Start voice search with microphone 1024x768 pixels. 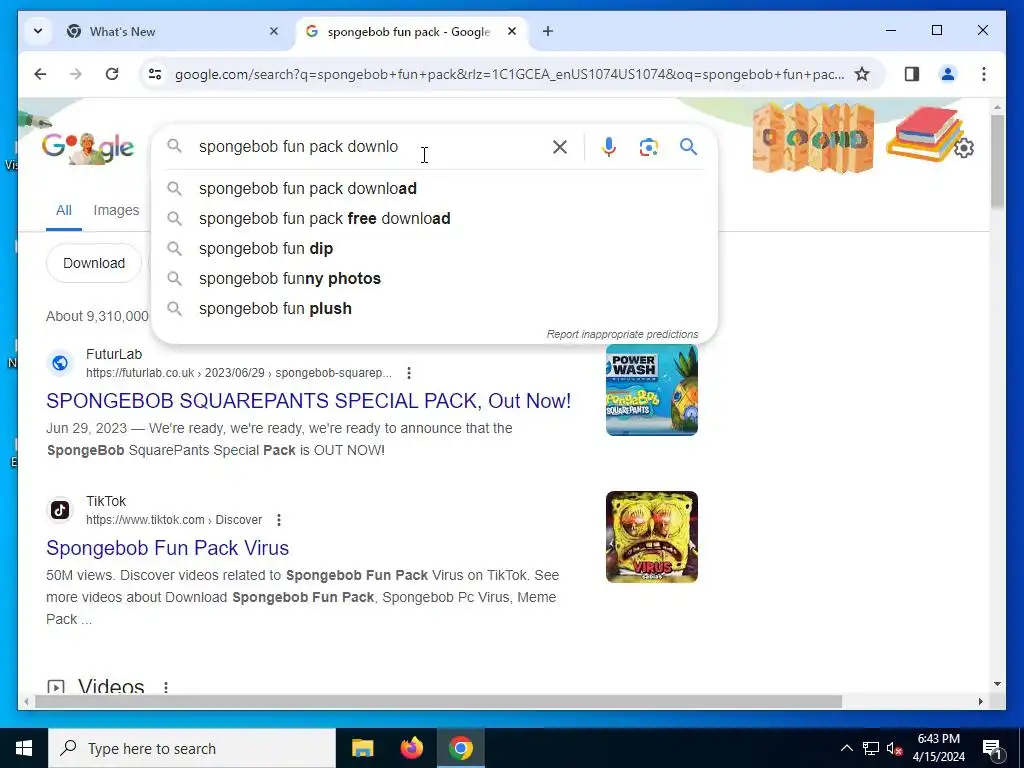[x=609, y=147]
